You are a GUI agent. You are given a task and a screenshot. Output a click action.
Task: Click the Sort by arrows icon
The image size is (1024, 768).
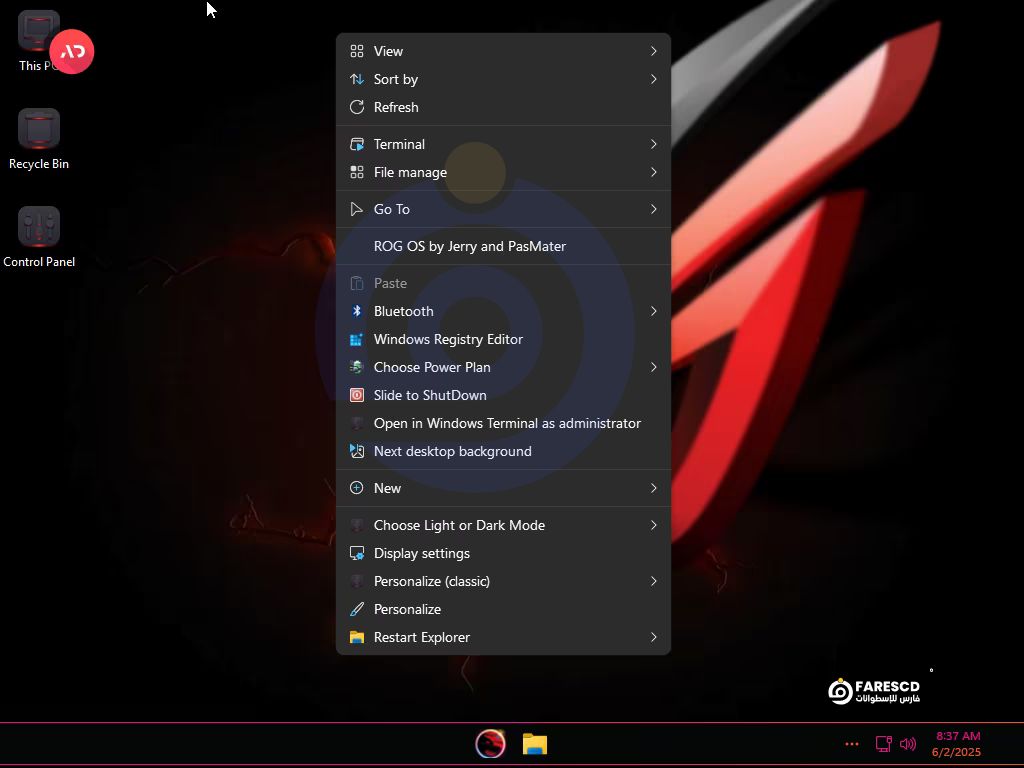click(357, 79)
